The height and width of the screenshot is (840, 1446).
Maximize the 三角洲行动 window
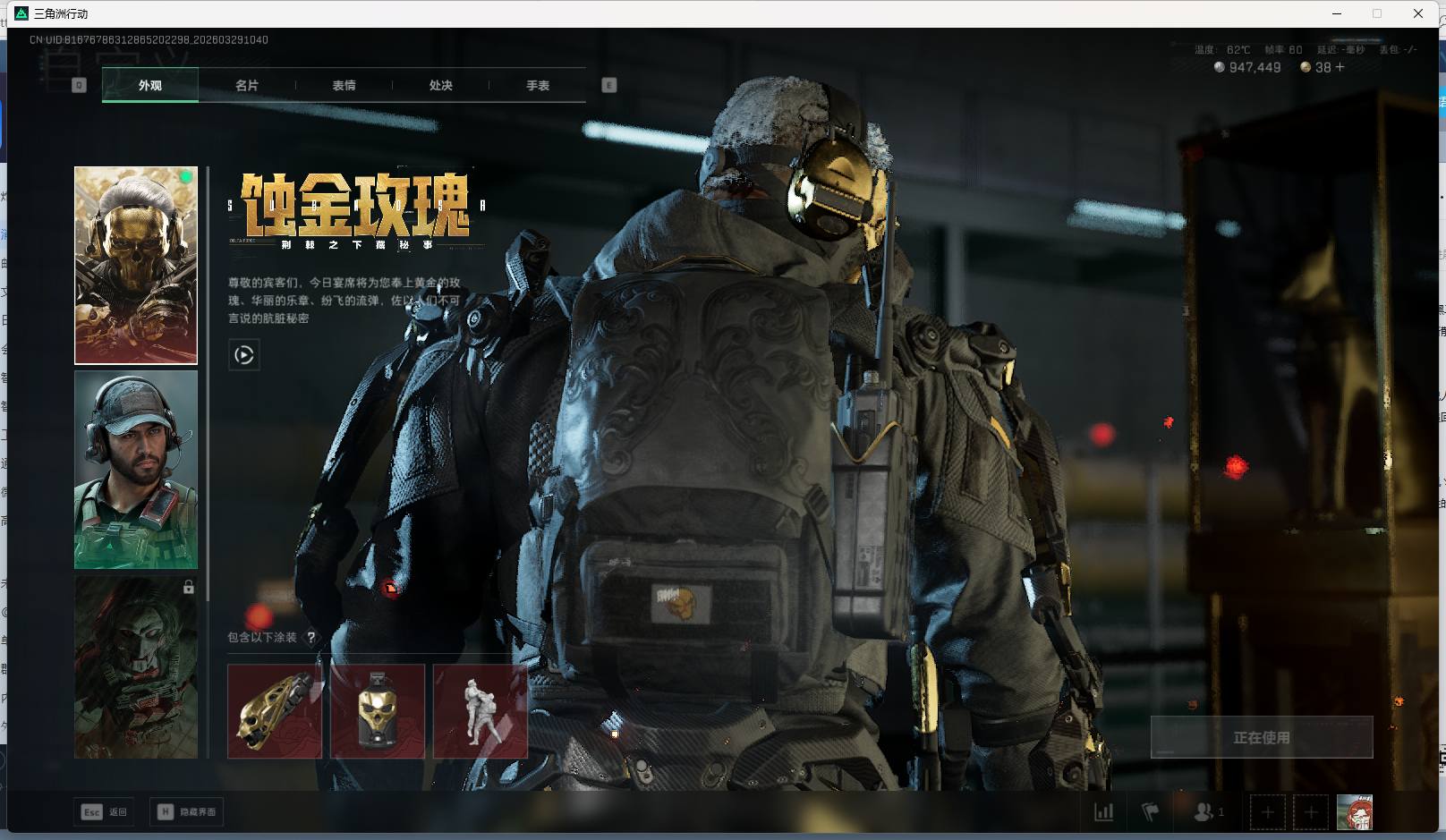tap(1377, 13)
